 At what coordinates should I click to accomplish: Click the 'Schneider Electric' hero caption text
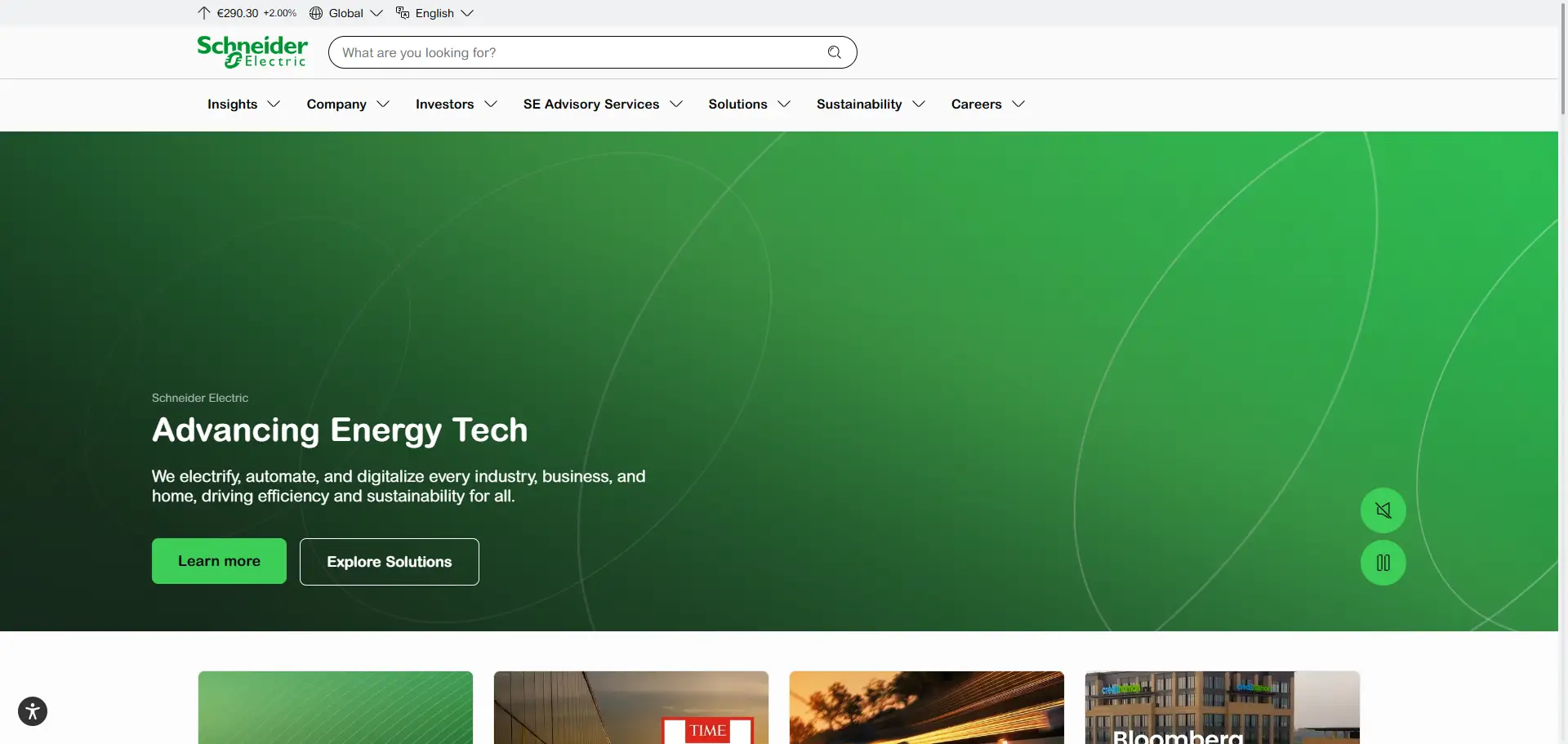(x=200, y=398)
